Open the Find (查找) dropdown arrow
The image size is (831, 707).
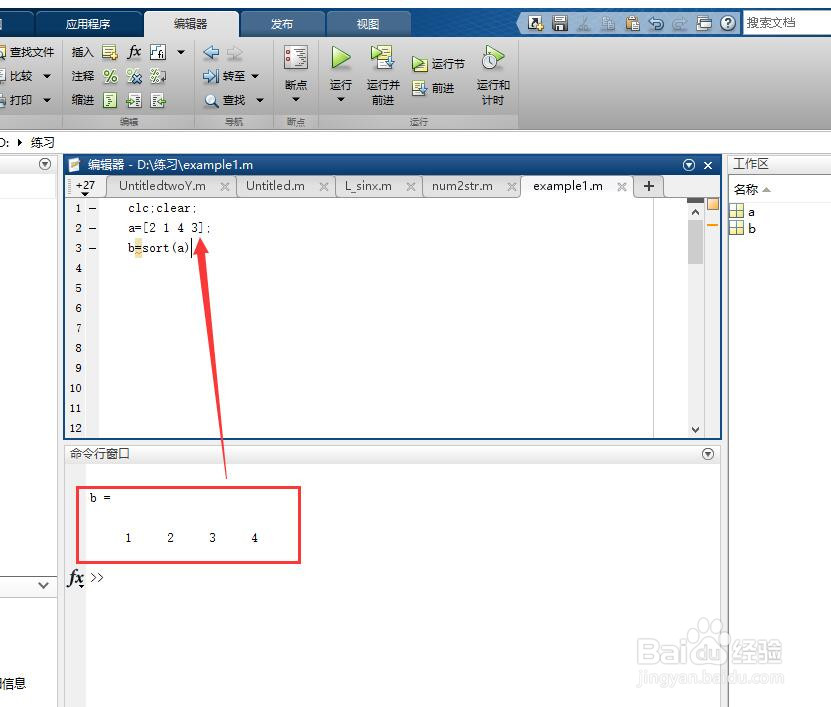pyautogui.click(x=260, y=100)
